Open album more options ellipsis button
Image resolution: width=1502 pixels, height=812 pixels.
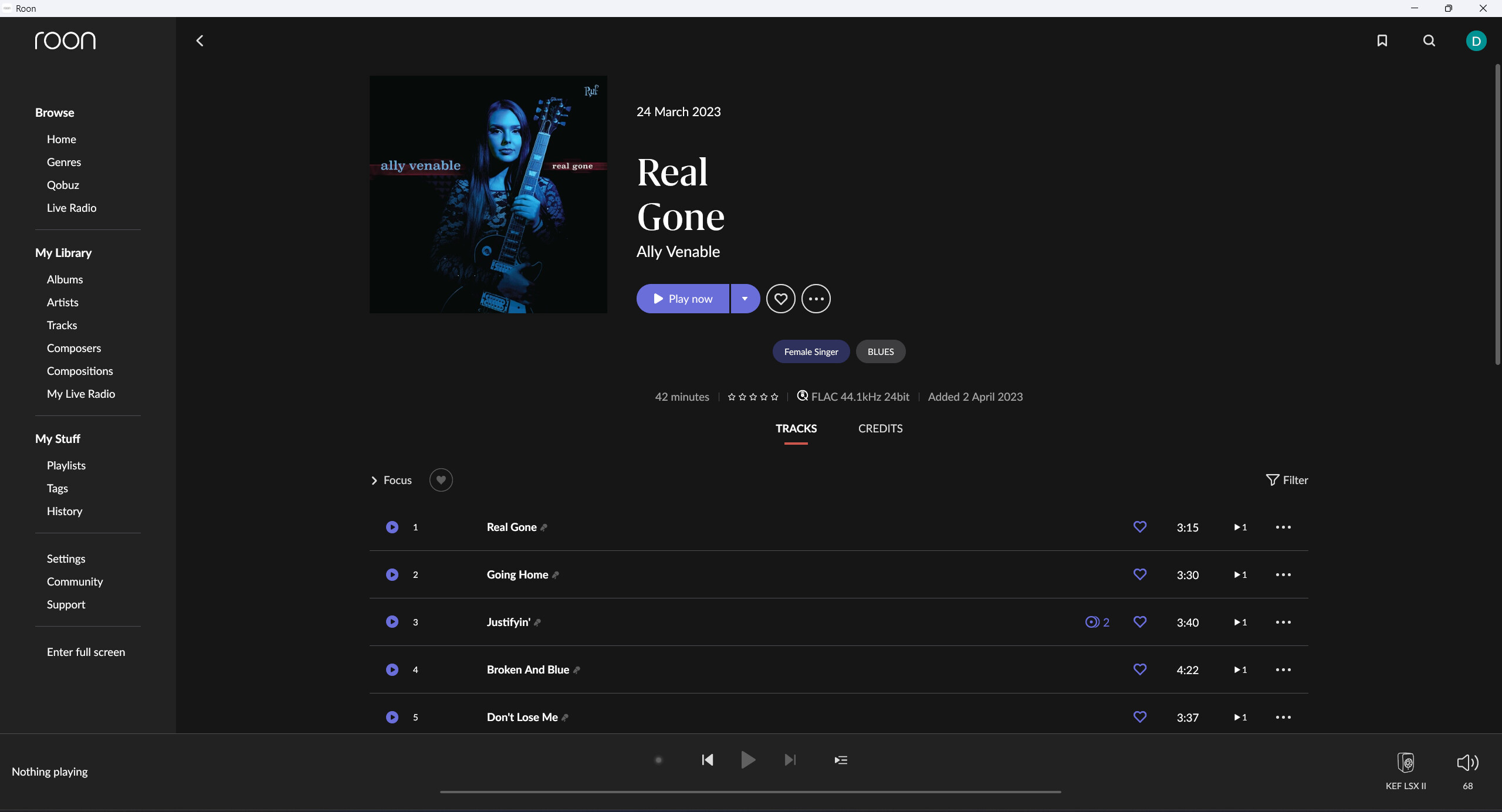point(816,299)
